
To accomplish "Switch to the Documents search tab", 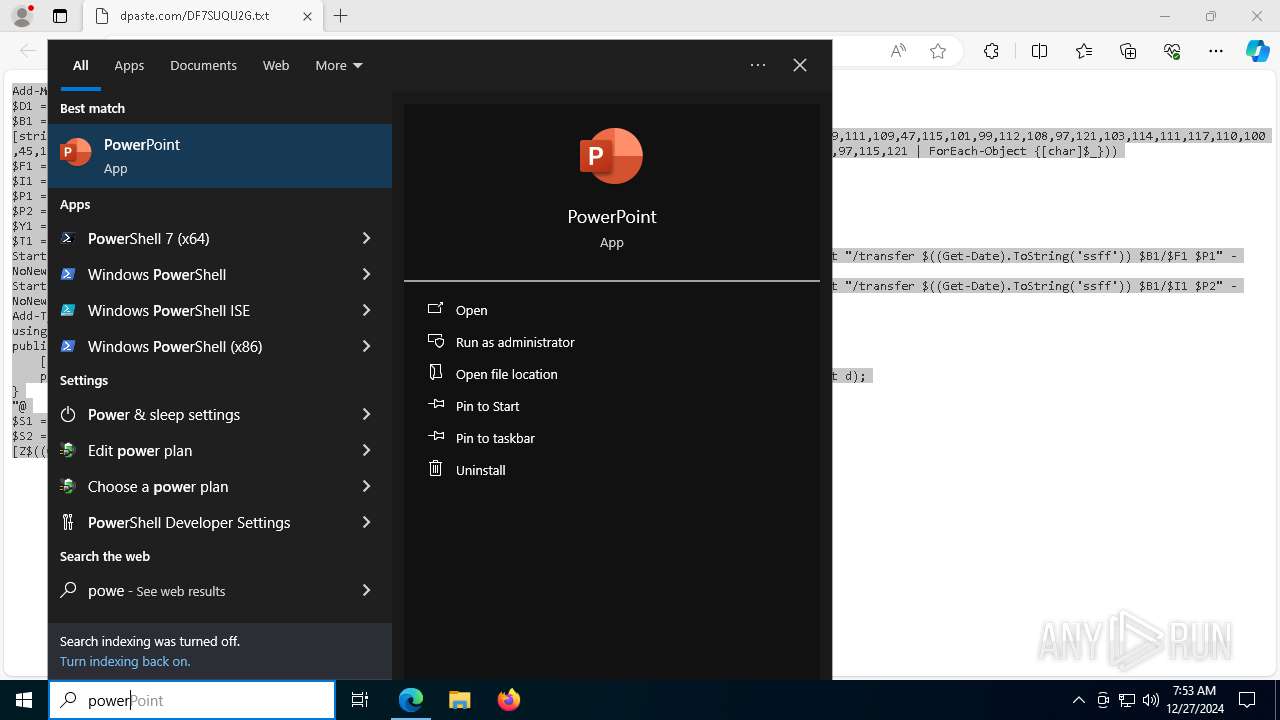I will 203,65.
